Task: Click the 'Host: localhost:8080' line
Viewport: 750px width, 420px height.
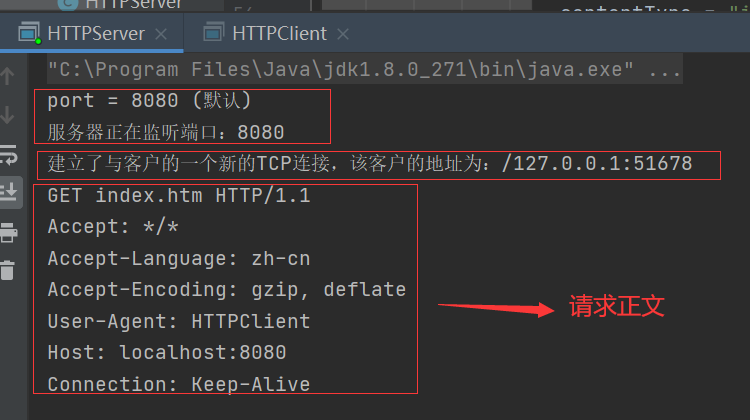Action: [x=166, y=353]
